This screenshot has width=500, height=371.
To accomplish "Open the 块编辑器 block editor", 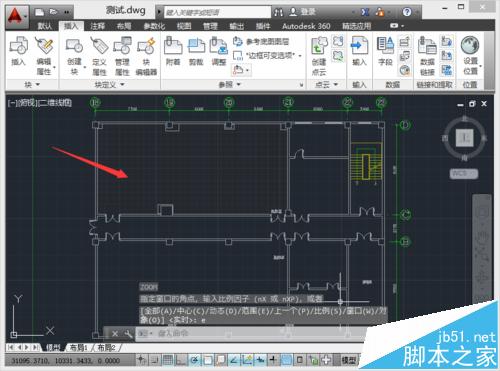I will click(x=146, y=56).
